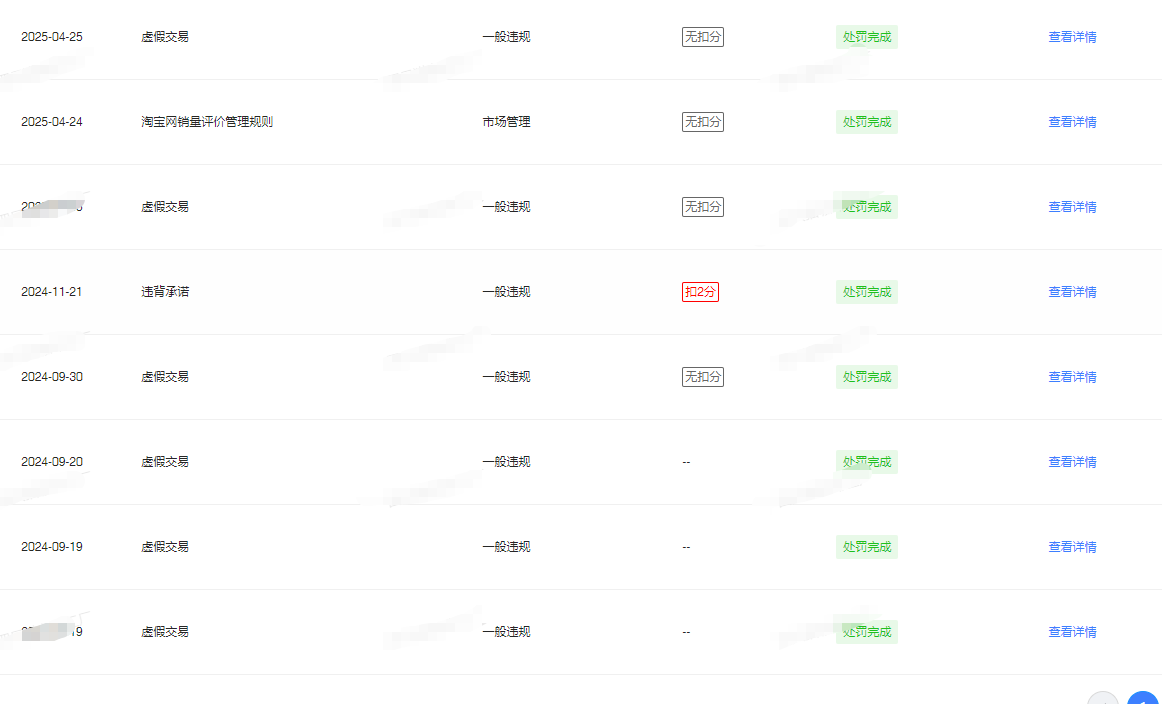1162x713 pixels.
Task: Click 处罚完成 status in the 2024-09-19 row
Action: 866,547
